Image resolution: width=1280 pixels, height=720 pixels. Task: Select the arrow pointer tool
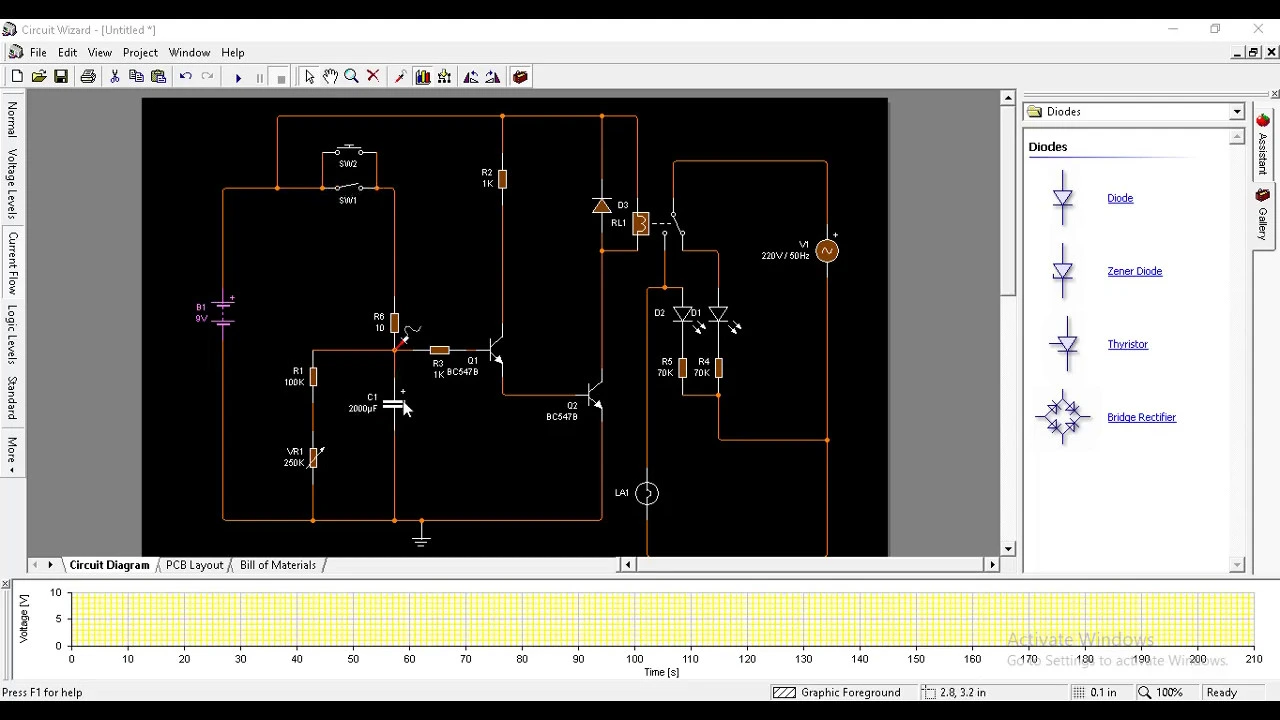(309, 77)
